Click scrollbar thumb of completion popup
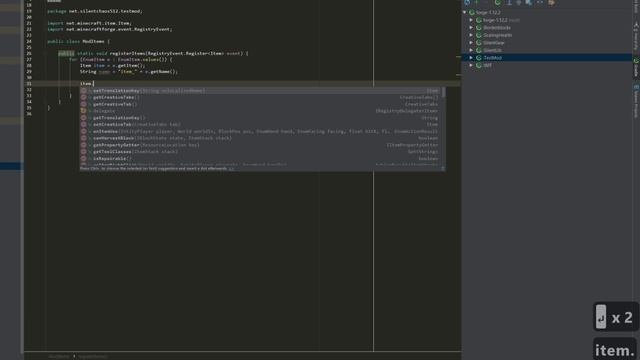This screenshot has height=360, width=640. pyautogui.click(x=443, y=93)
